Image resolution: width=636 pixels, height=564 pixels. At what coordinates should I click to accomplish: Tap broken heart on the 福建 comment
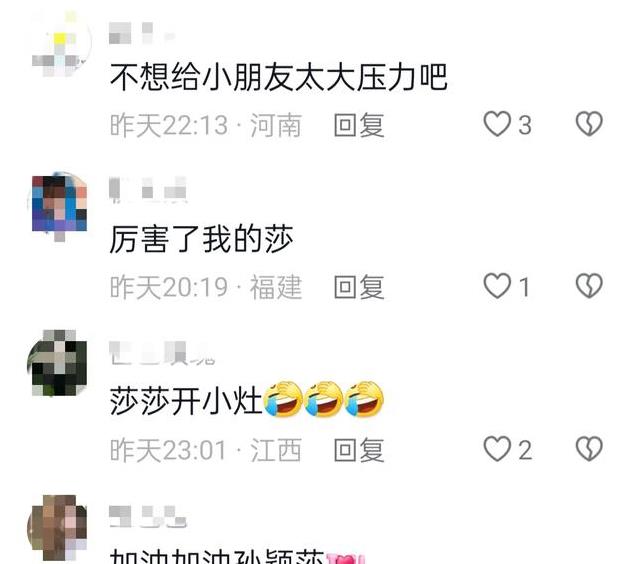[x=589, y=286]
